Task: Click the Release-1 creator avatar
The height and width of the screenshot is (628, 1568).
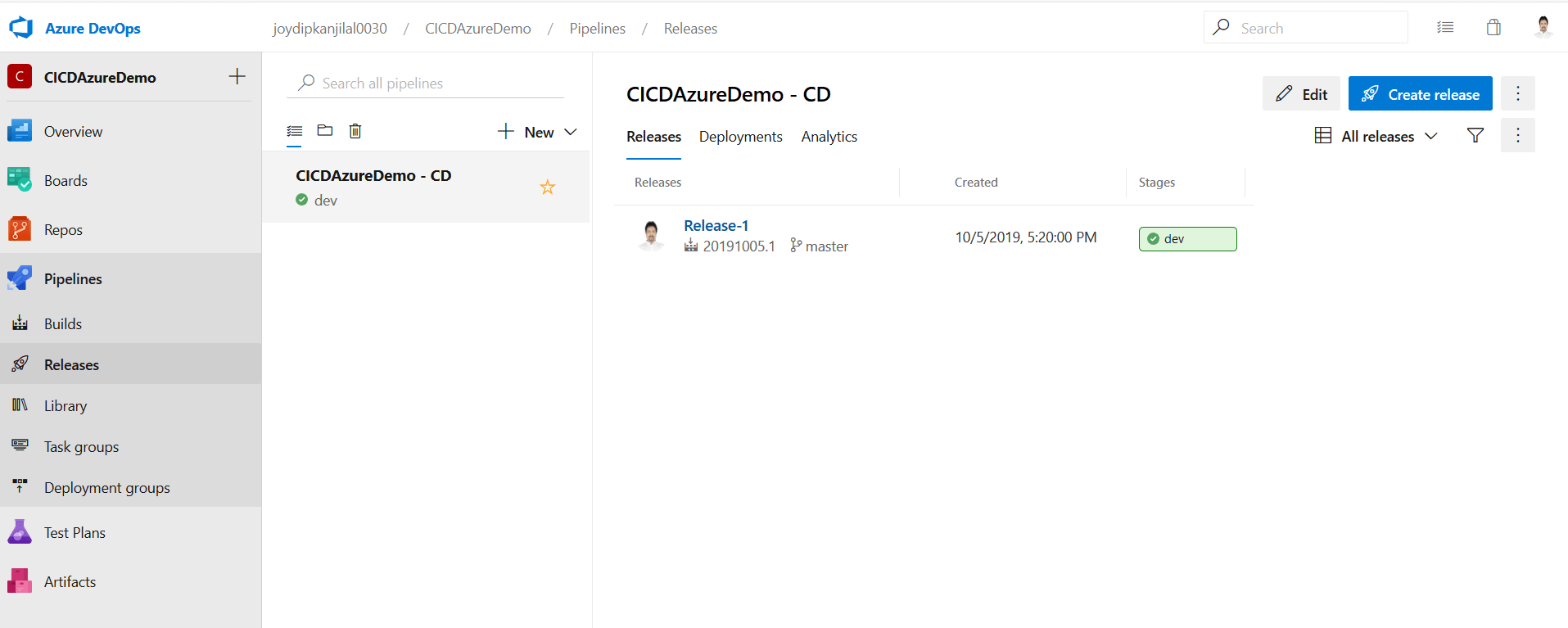Action: click(x=652, y=236)
